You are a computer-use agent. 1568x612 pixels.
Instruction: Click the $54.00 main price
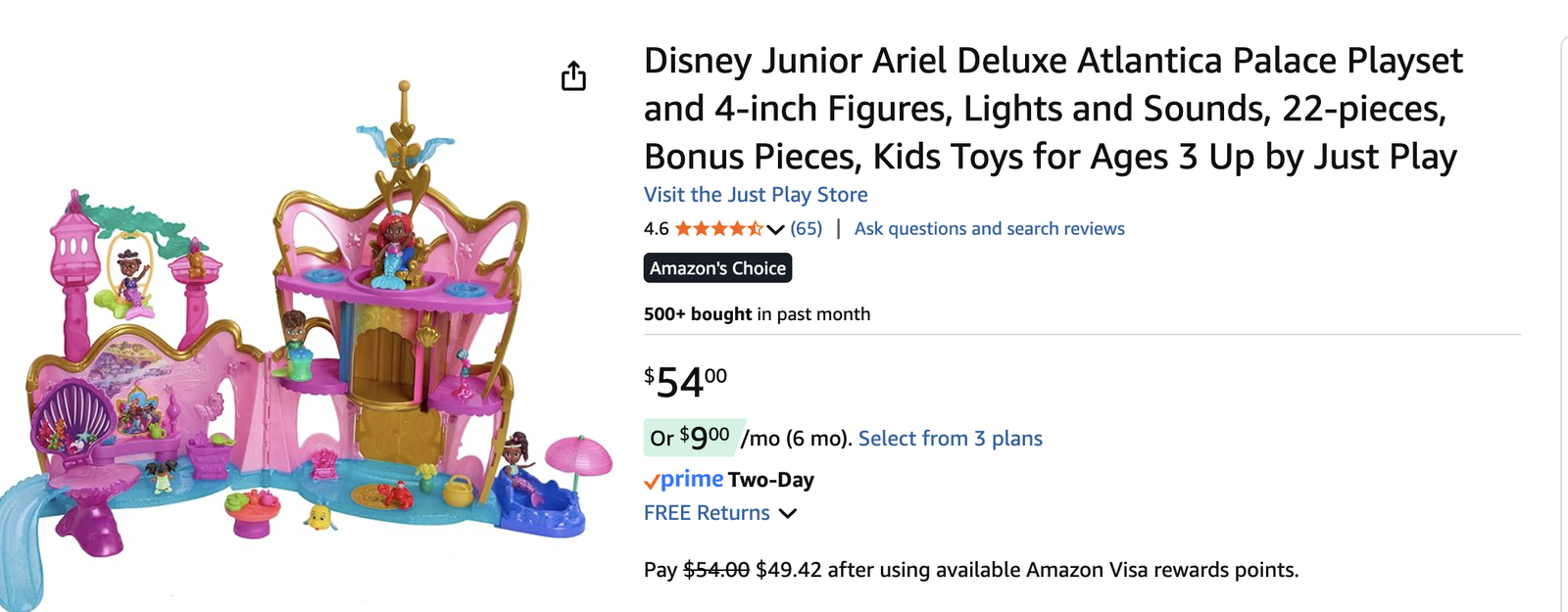pos(685,382)
